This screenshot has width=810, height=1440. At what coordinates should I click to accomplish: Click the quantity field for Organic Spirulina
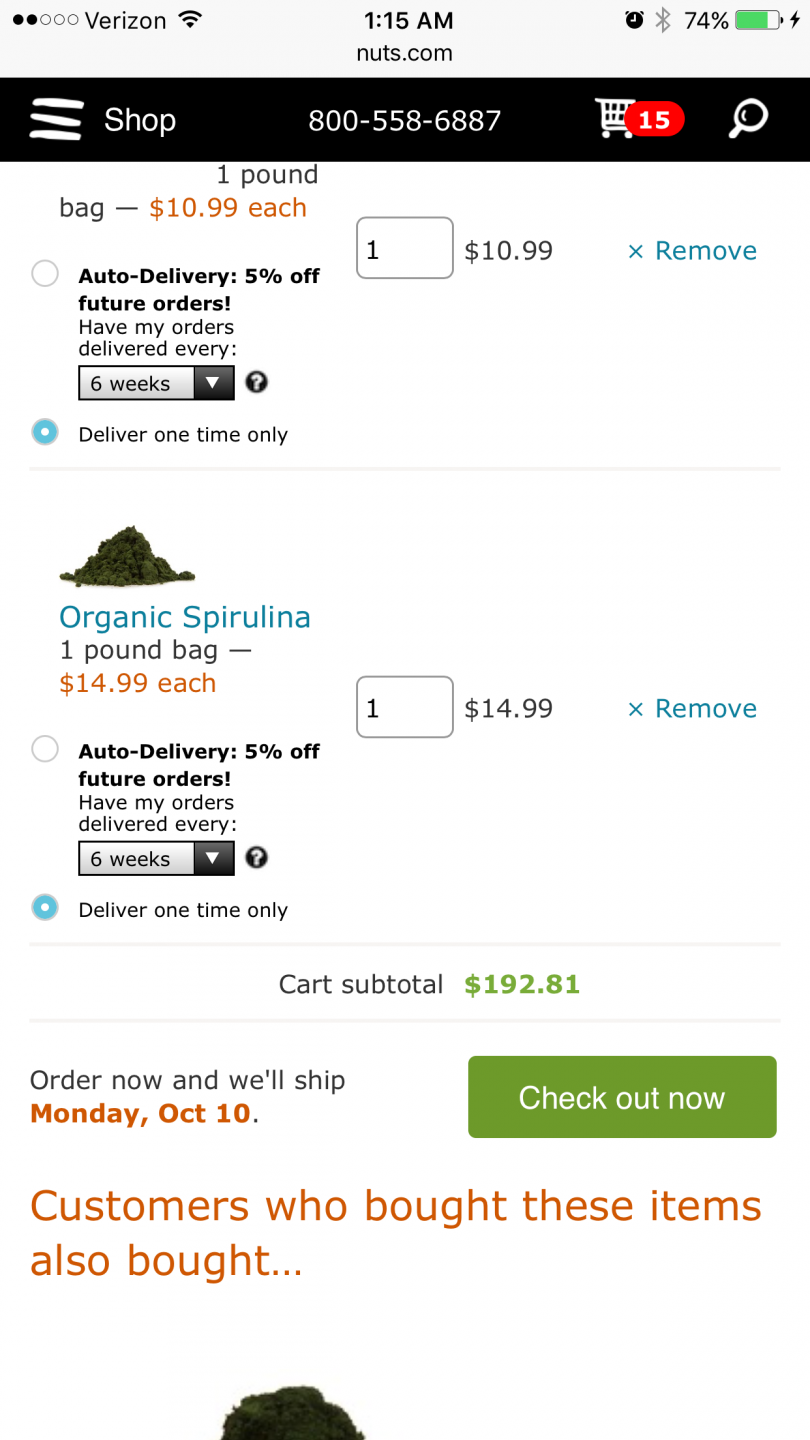tap(405, 707)
